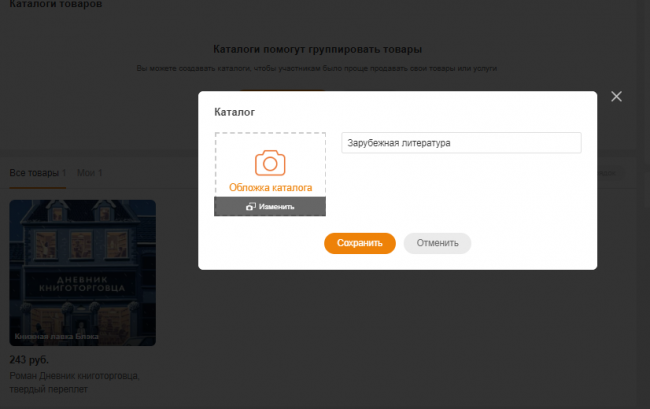Click the small image icon beside Изменить
The height and width of the screenshot is (409, 650).
pyautogui.click(x=251, y=206)
